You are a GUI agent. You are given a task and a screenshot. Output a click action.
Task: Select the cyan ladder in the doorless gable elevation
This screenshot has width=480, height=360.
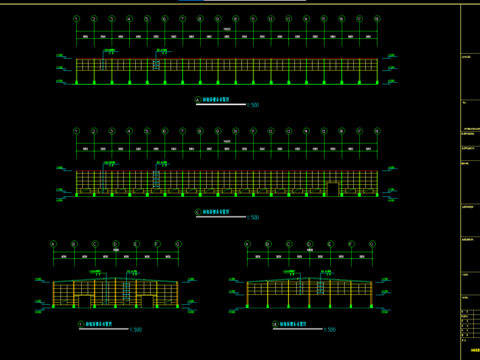click(x=320, y=288)
